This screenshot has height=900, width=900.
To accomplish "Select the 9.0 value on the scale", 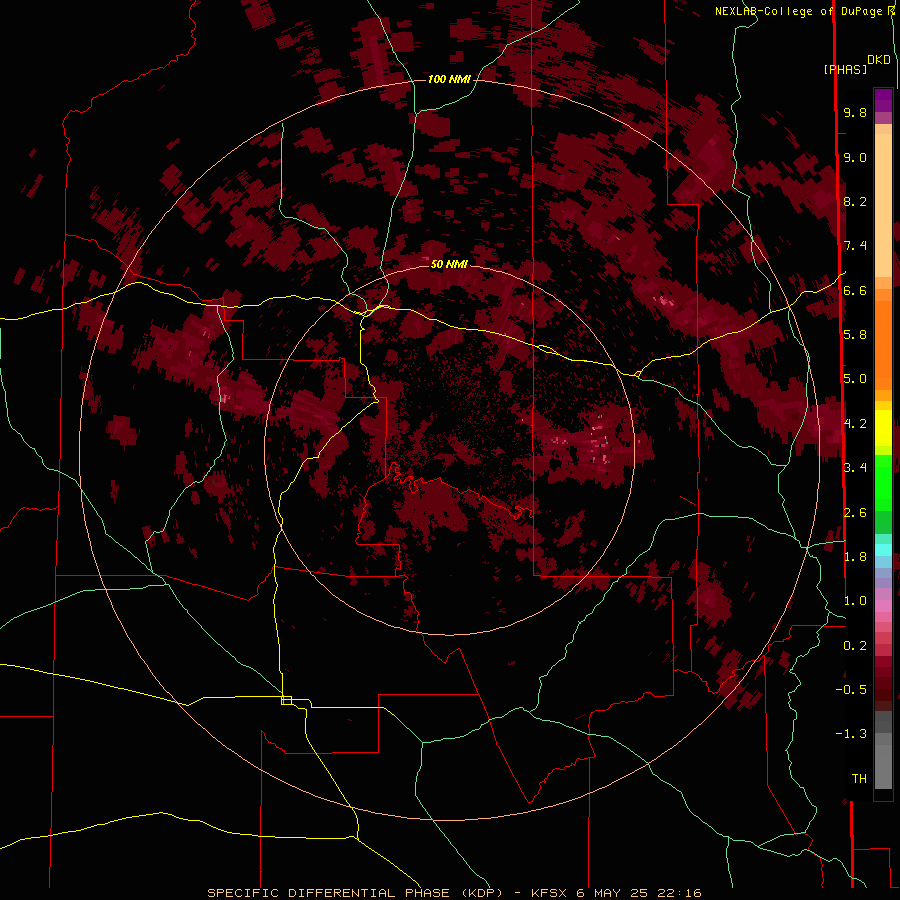I will pyautogui.click(x=855, y=157).
